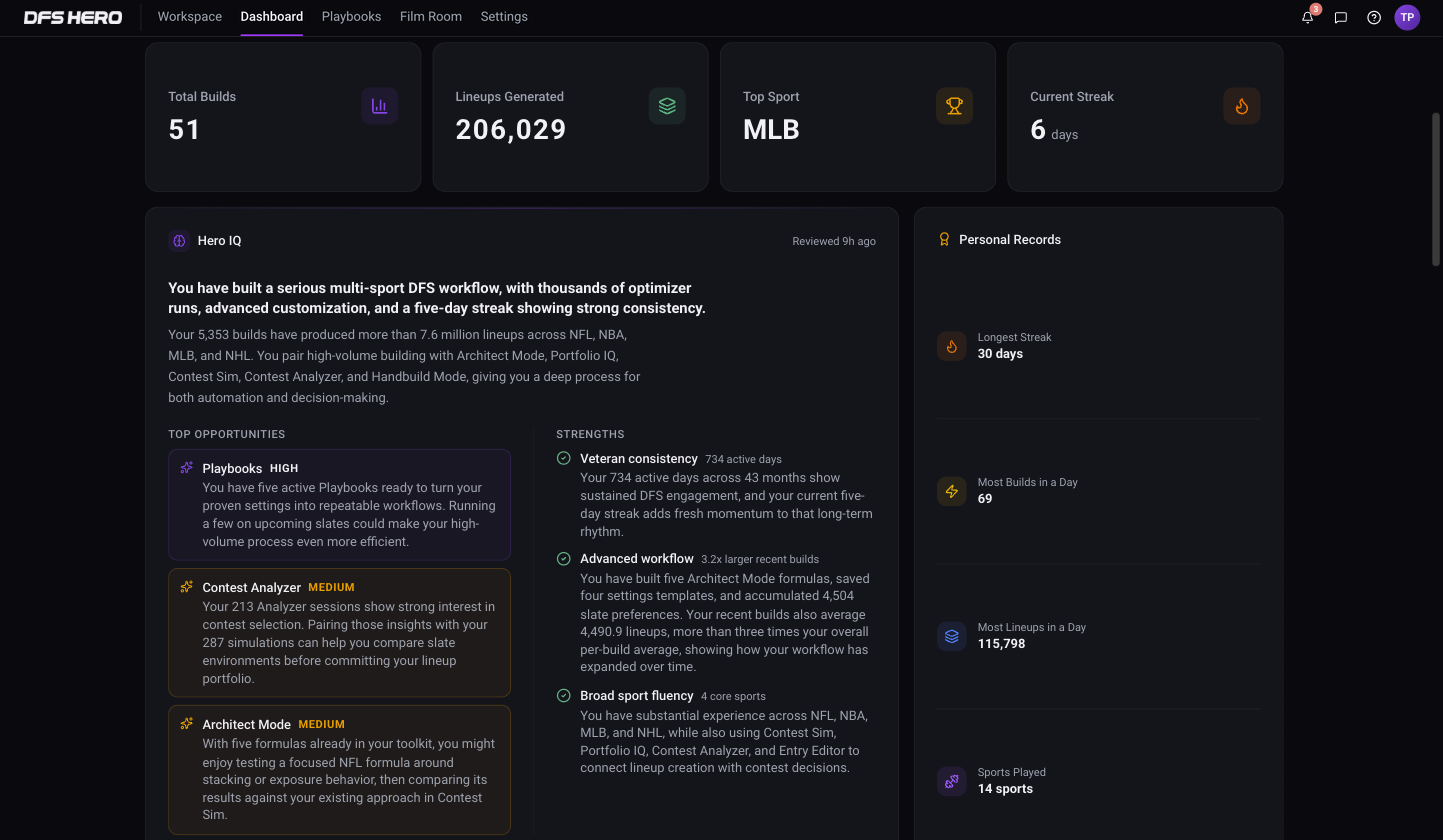
Task: Click the 'STRENGTHS' section label
Action: (591, 434)
